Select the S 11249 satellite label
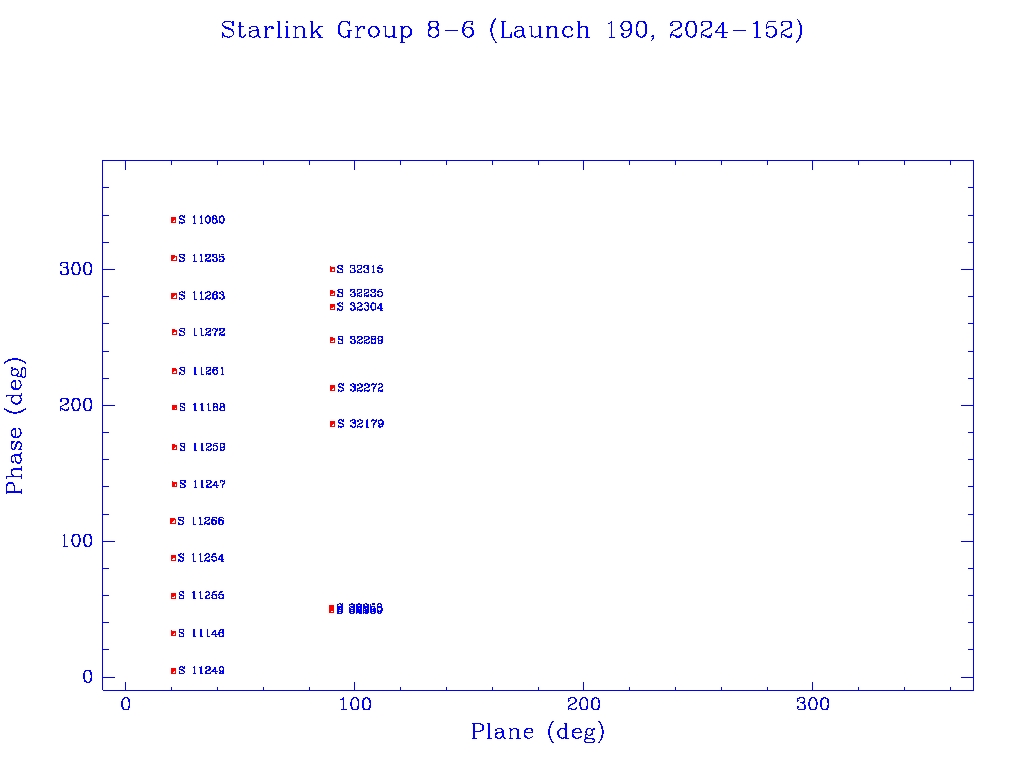Image resolution: width=1024 pixels, height=768 pixels. (x=201, y=671)
